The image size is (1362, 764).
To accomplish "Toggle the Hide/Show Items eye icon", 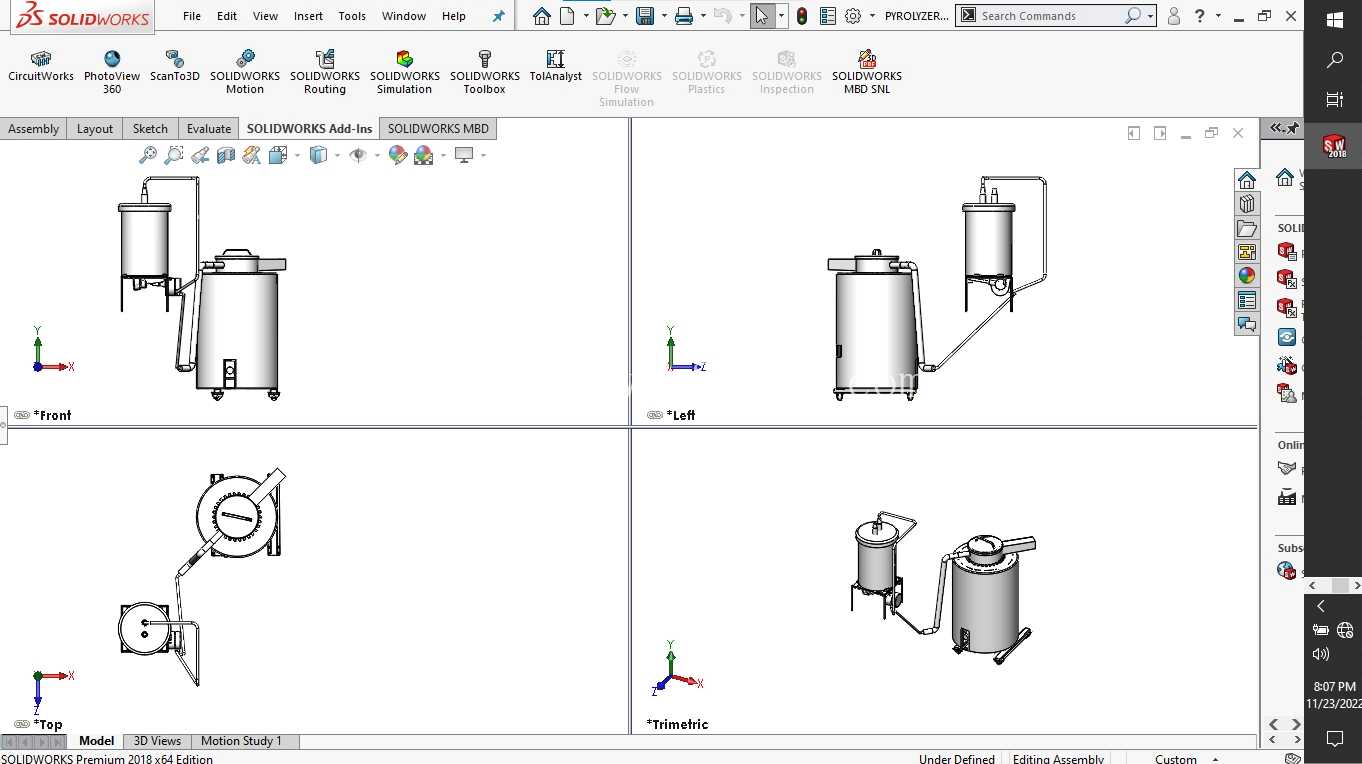I will point(358,155).
